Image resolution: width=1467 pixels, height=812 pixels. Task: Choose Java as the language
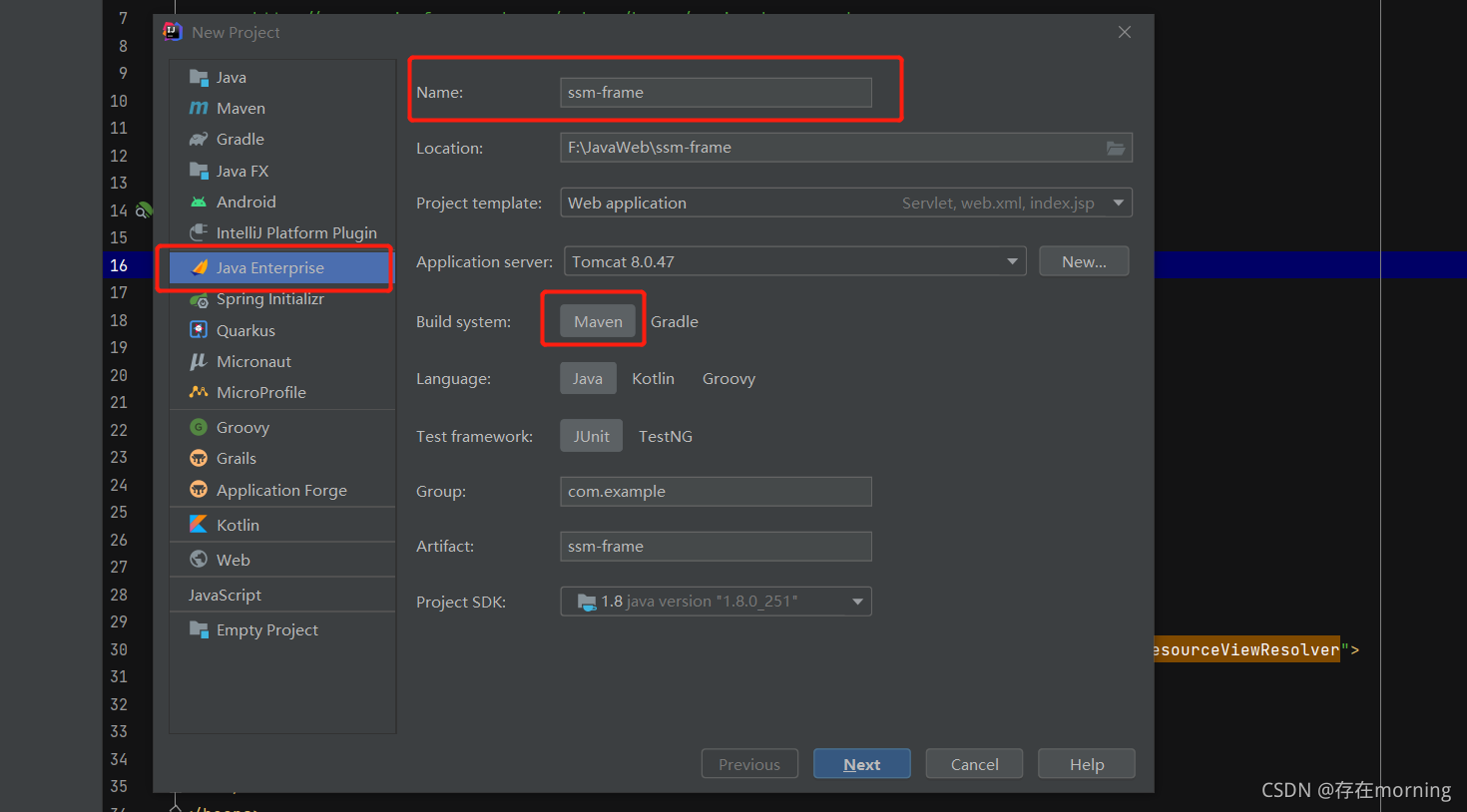588,378
